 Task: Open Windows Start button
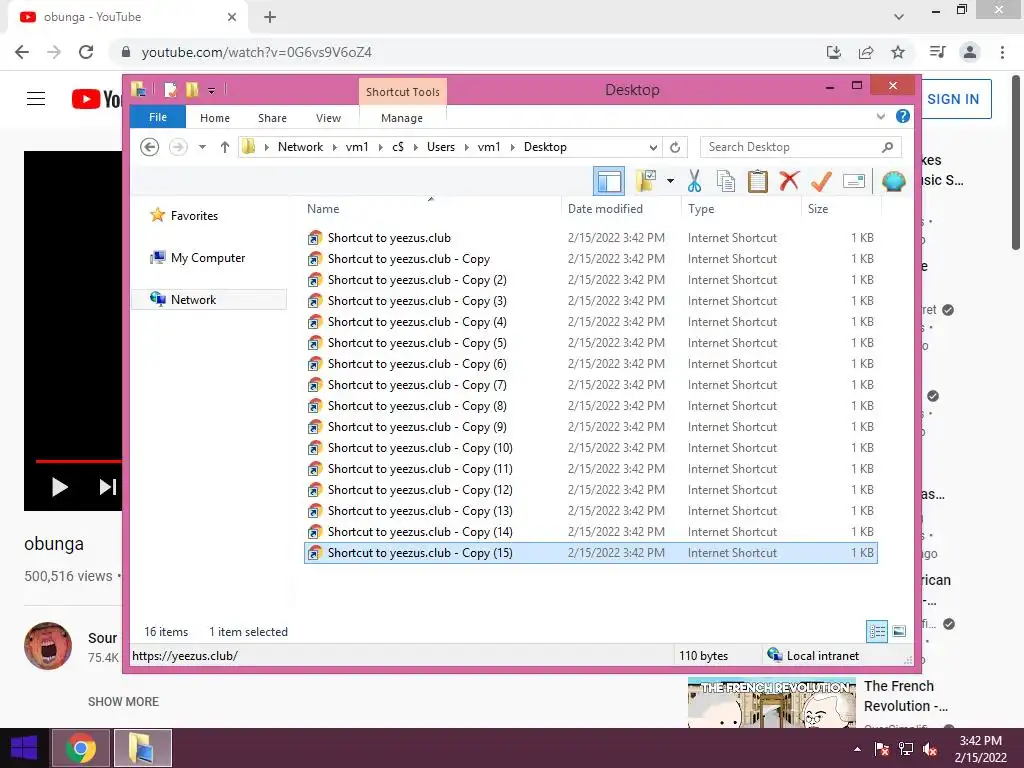24,748
